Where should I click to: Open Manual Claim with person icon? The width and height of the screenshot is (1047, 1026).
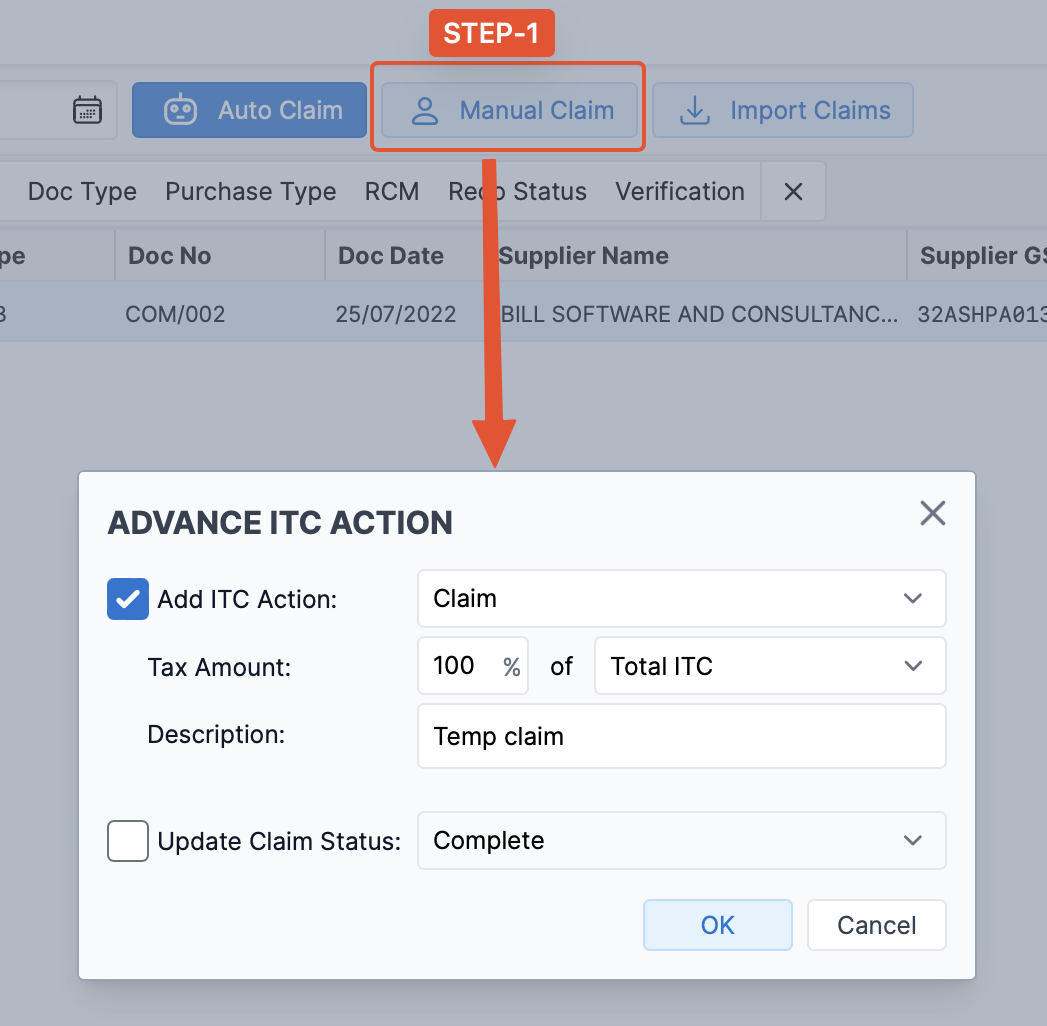point(509,110)
